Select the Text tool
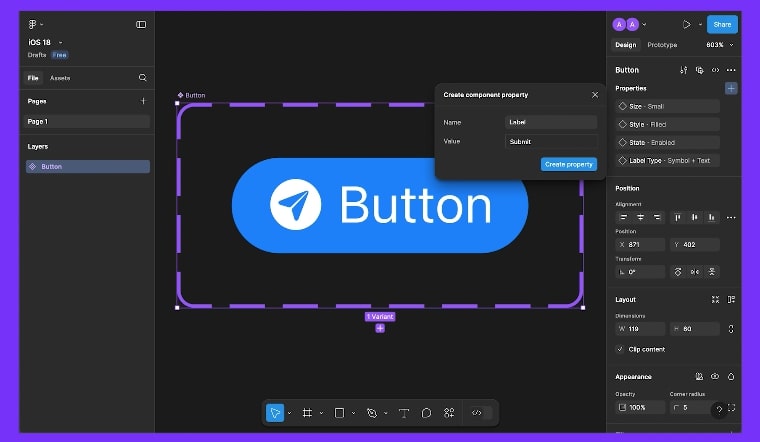This screenshot has width=760, height=442. pos(403,413)
